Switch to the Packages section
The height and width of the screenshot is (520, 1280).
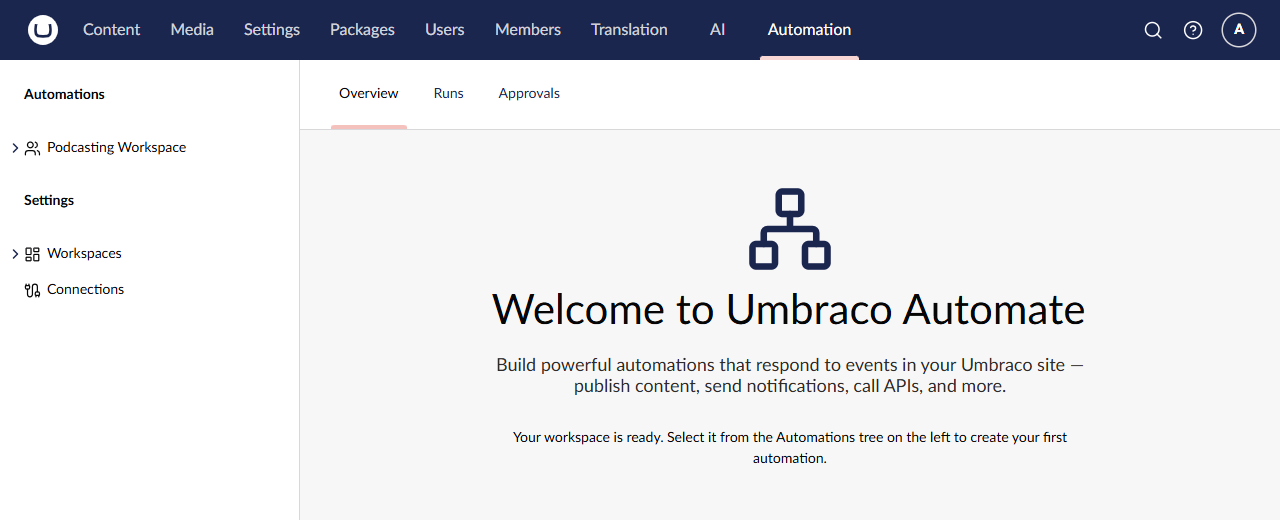(362, 30)
